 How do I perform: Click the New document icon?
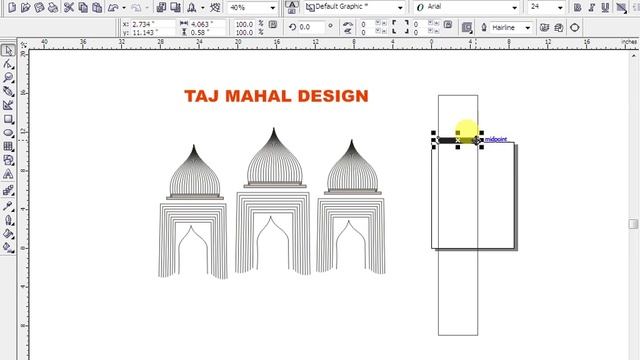click(12, 7)
